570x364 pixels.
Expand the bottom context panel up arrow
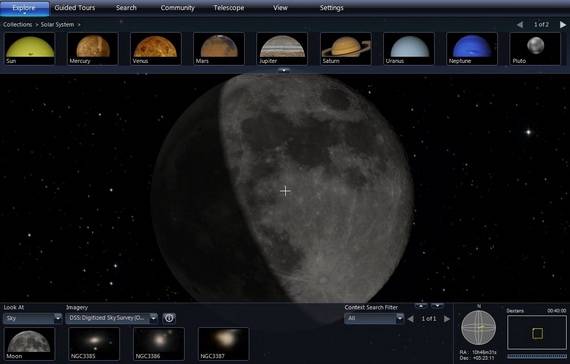421,306
